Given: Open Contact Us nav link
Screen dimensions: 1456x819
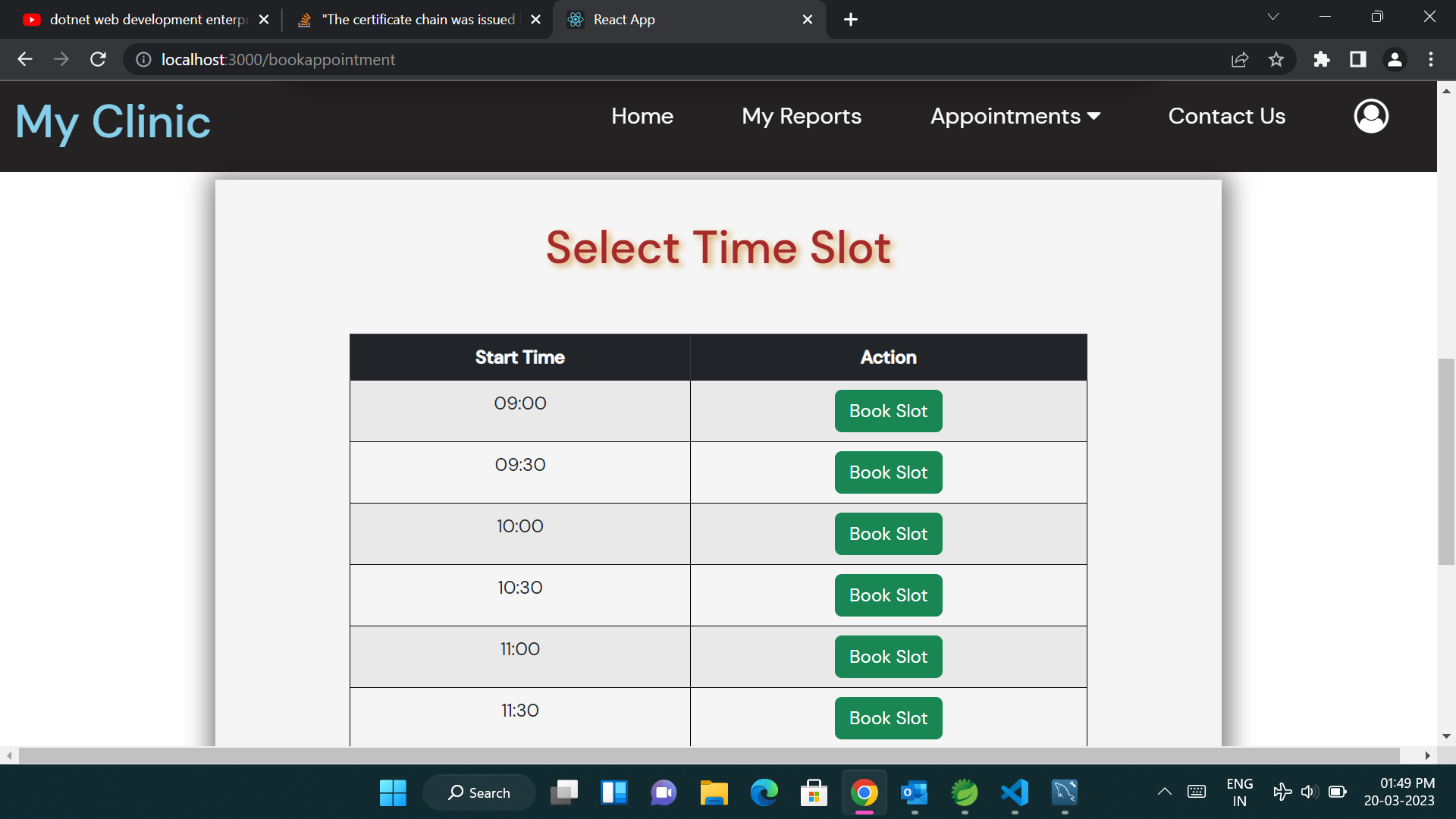Looking at the screenshot, I should [1227, 116].
